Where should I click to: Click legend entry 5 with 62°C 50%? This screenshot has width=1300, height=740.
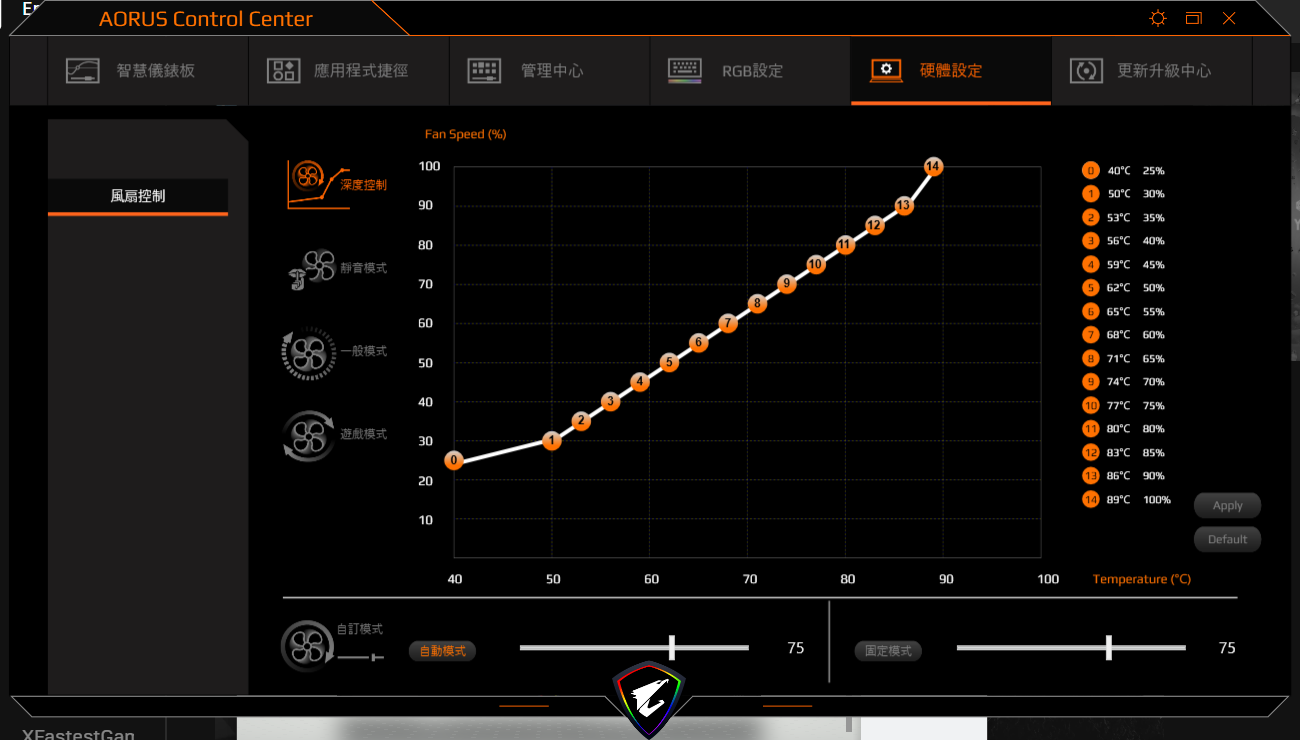tap(1124, 288)
